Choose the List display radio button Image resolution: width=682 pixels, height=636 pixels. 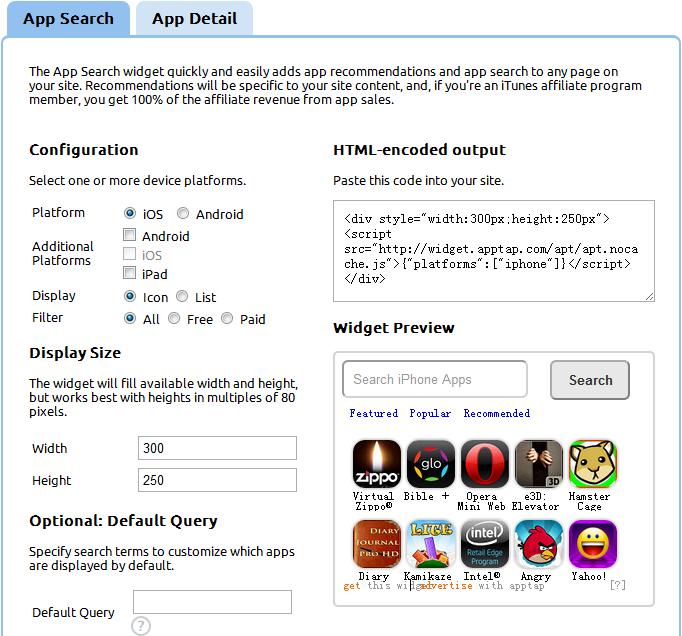pyautogui.click(x=182, y=296)
